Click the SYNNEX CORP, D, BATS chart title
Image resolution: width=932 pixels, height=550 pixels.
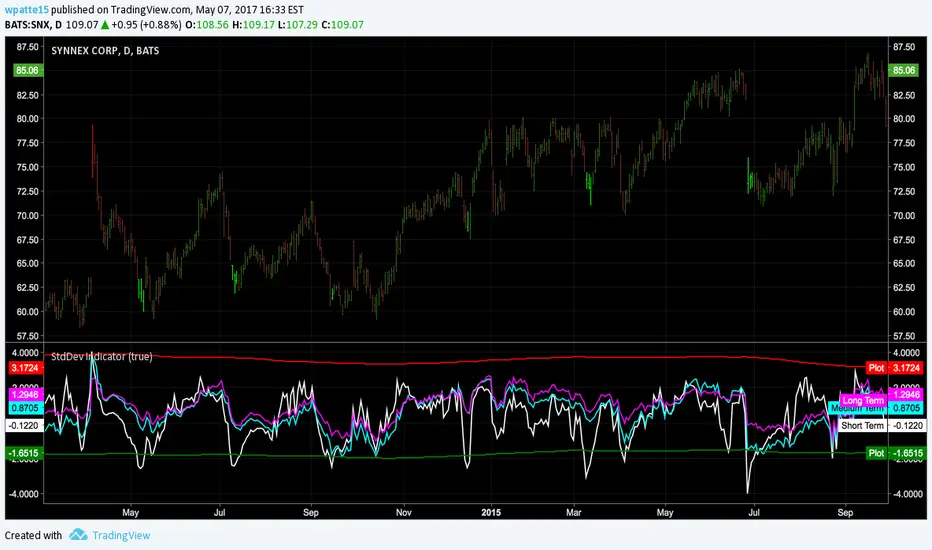(x=105, y=51)
